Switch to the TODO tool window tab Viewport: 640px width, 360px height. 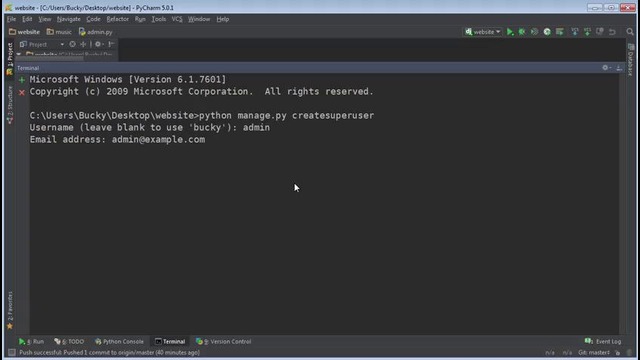click(x=69, y=341)
